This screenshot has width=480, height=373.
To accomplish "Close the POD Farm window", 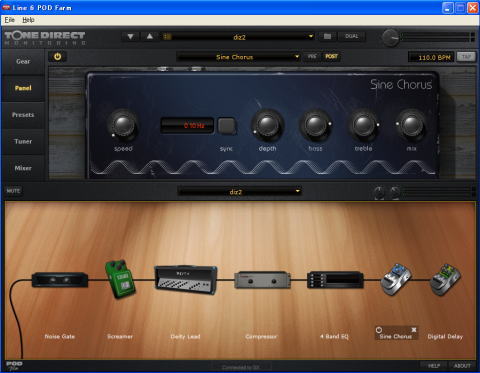I will pos(473,8).
